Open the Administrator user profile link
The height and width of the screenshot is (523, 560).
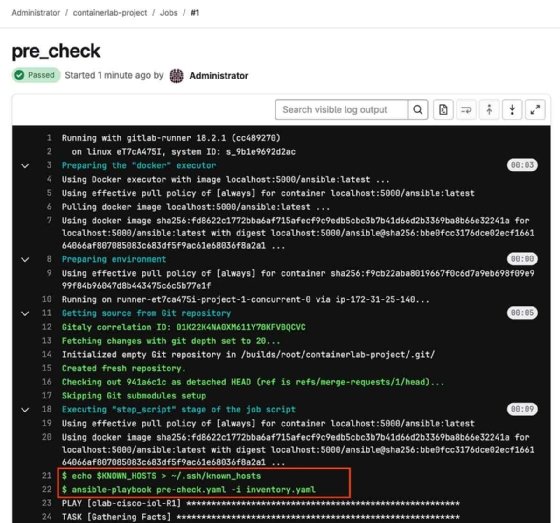pos(219,76)
